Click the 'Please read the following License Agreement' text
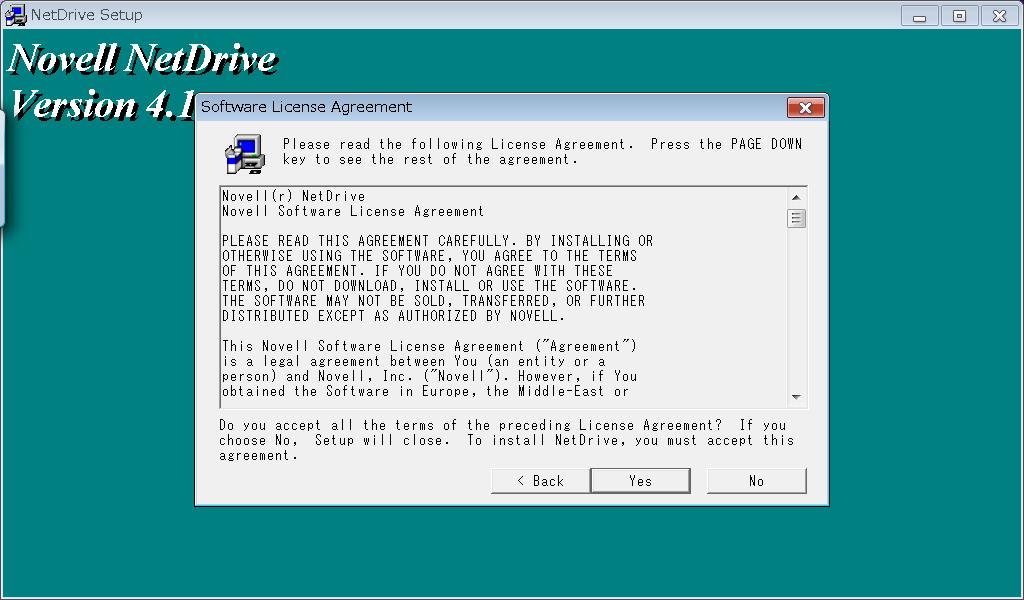The image size is (1024, 600). [x=542, y=151]
